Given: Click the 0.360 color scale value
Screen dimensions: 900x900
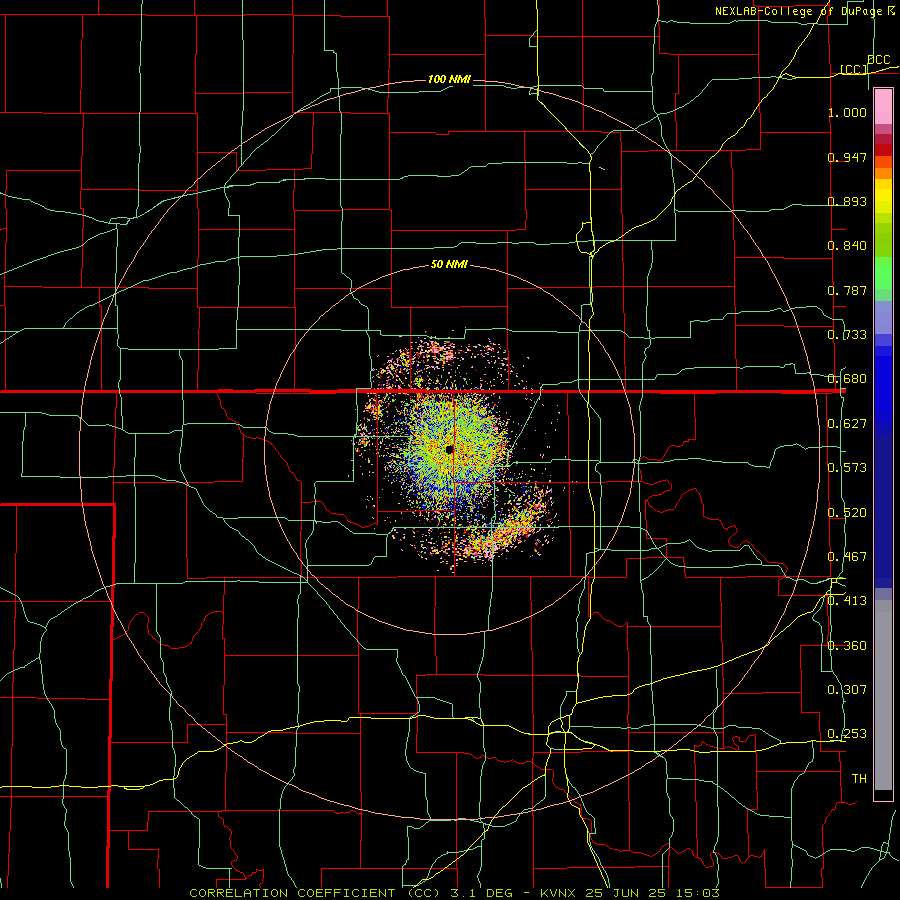Looking at the screenshot, I should coord(847,646).
